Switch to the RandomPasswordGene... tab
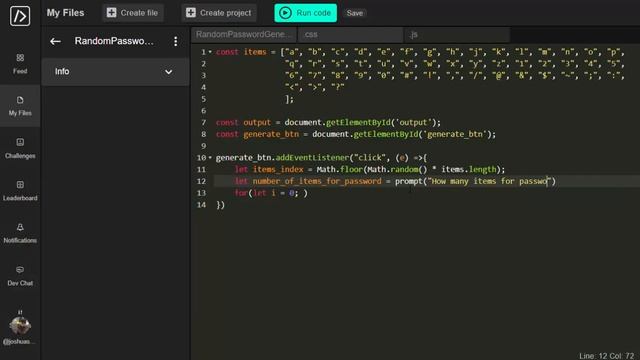This screenshot has width=640, height=360. [x=244, y=35]
